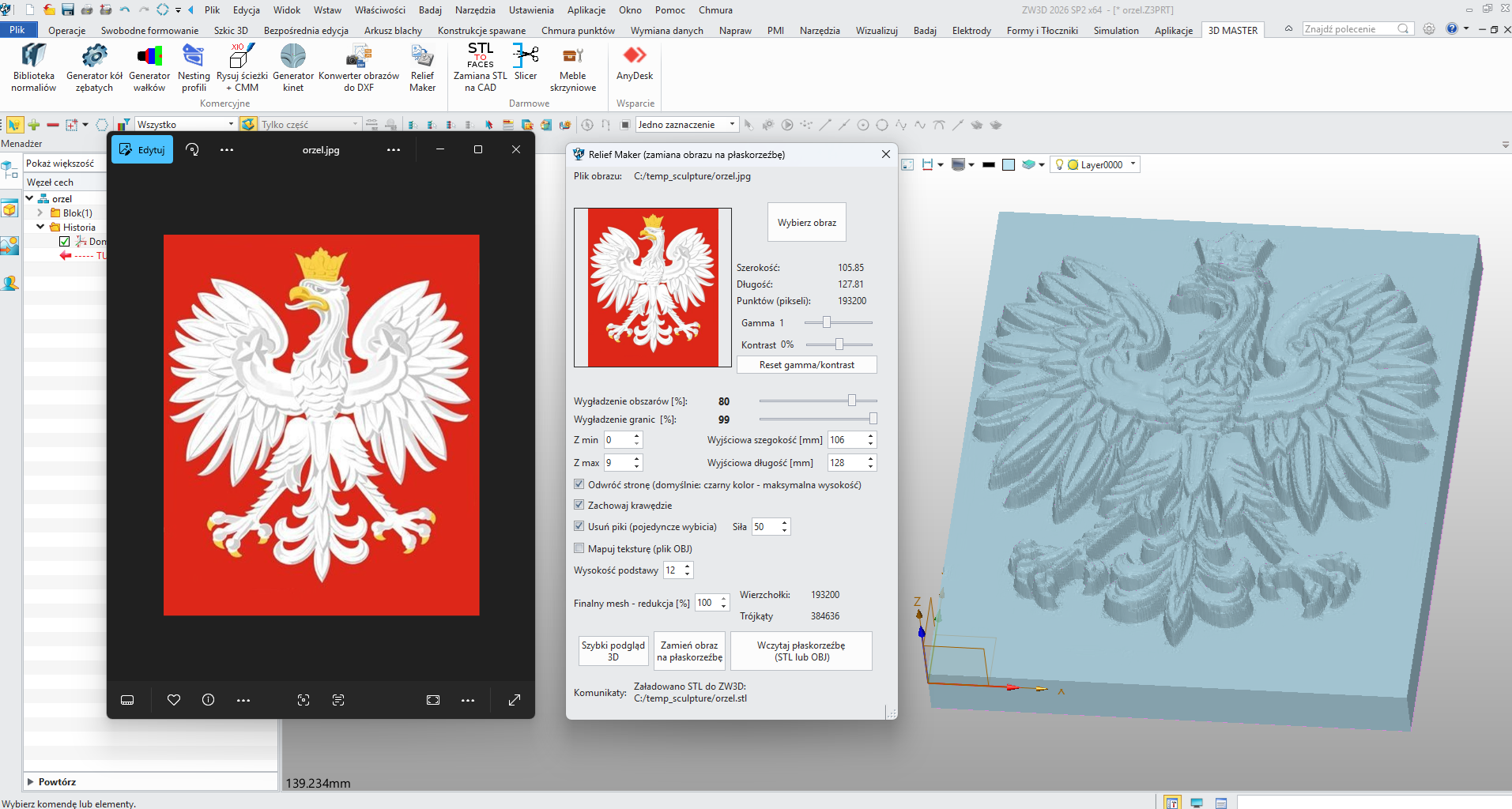Image resolution: width=1512 pixels, height=809 pixels.
Task: Open settings gear near search box
Action: [1429, 29]
